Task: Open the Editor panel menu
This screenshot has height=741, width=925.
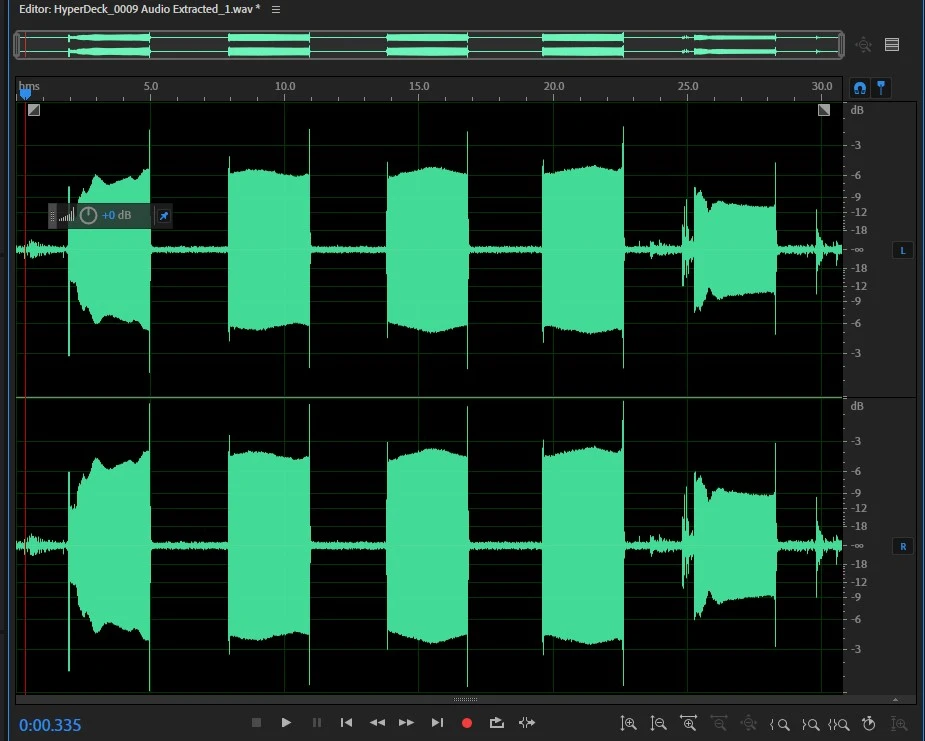Action: 276,9
